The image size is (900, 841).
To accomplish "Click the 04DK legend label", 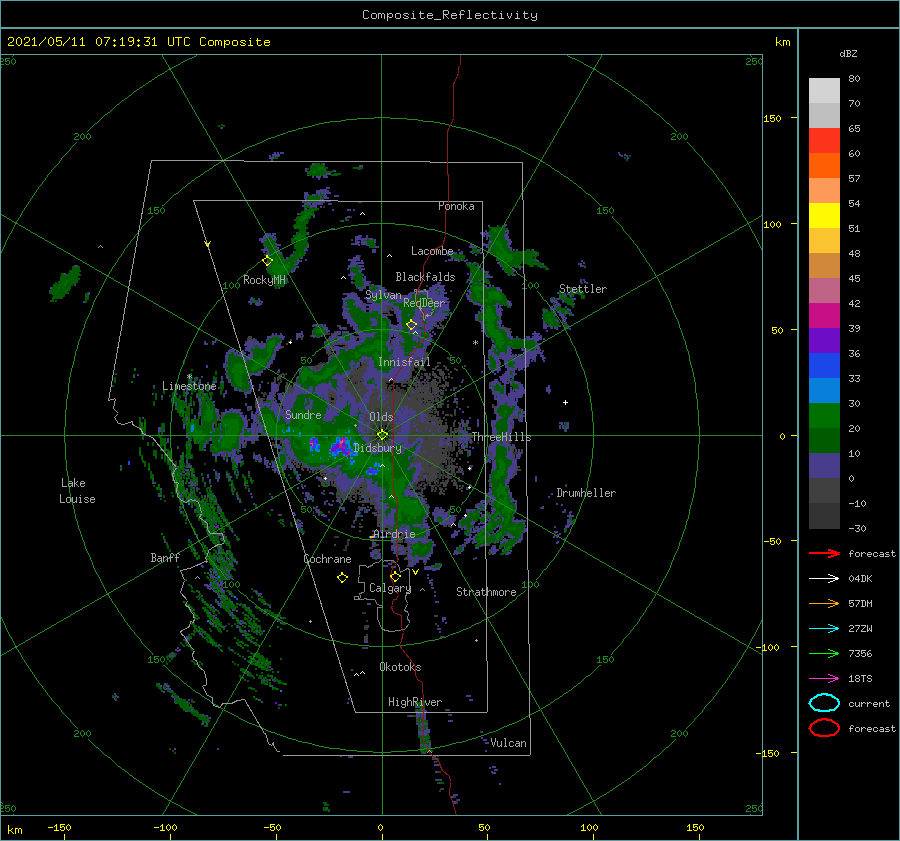I will coord(860,579).
